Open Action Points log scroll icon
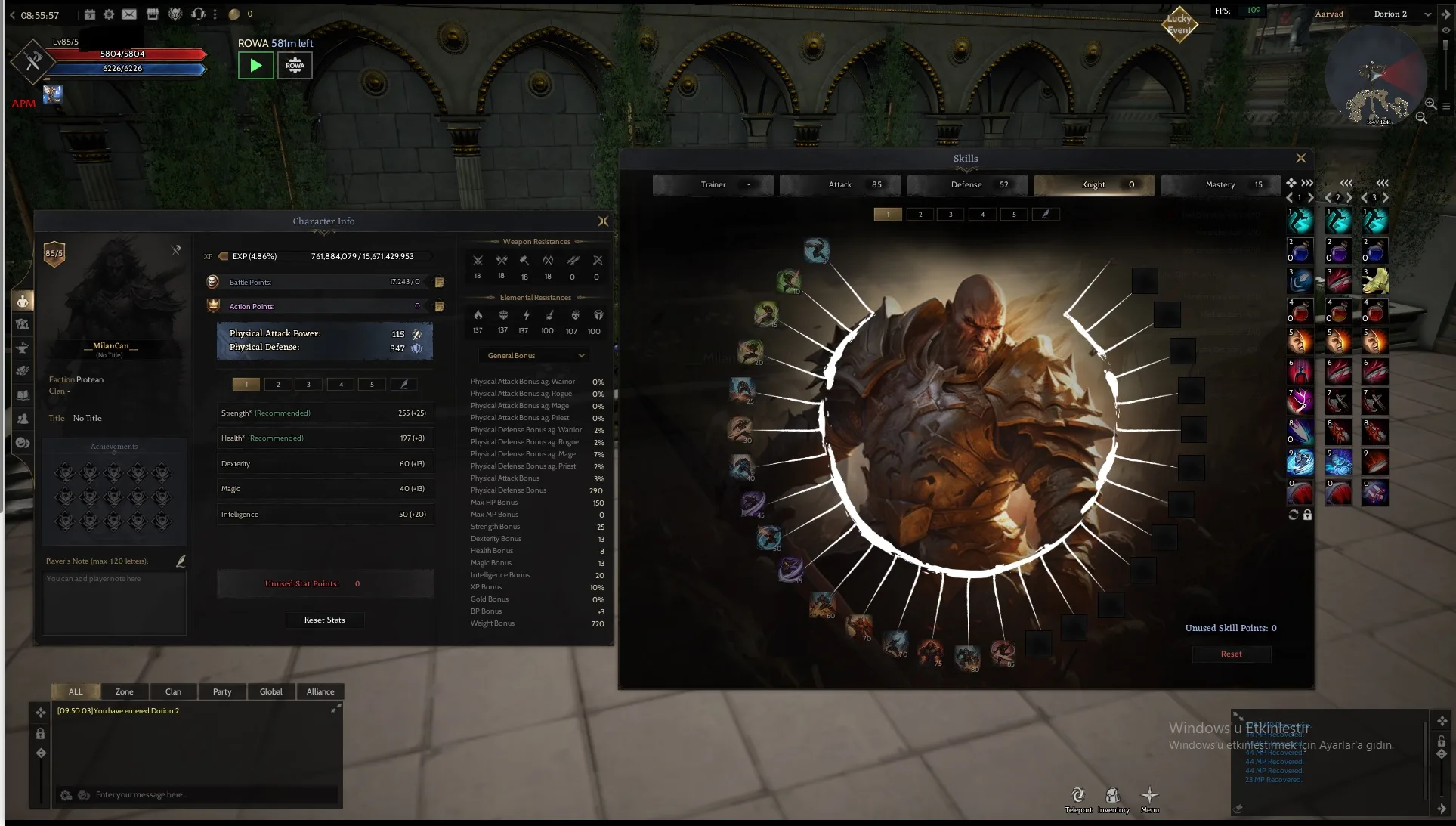Viewport: 1456px width, 826px height. [439, 306]
